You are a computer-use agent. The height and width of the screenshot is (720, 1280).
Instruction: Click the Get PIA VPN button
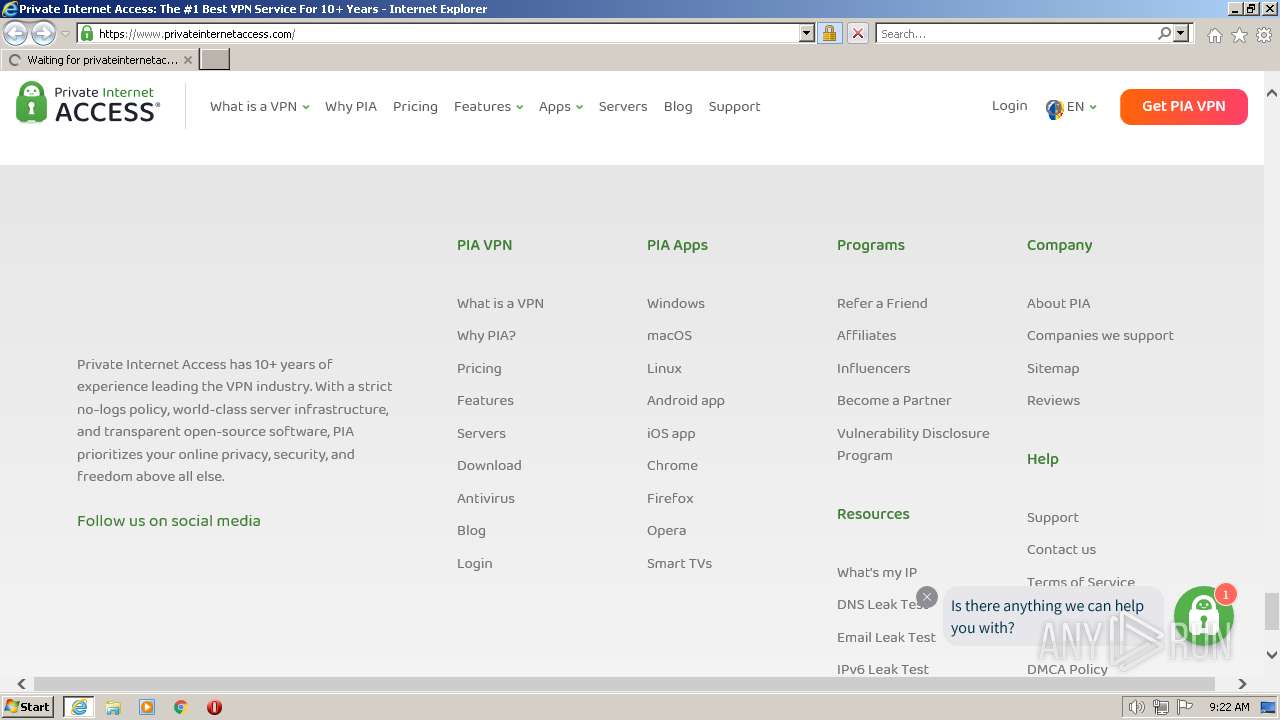1183,107
